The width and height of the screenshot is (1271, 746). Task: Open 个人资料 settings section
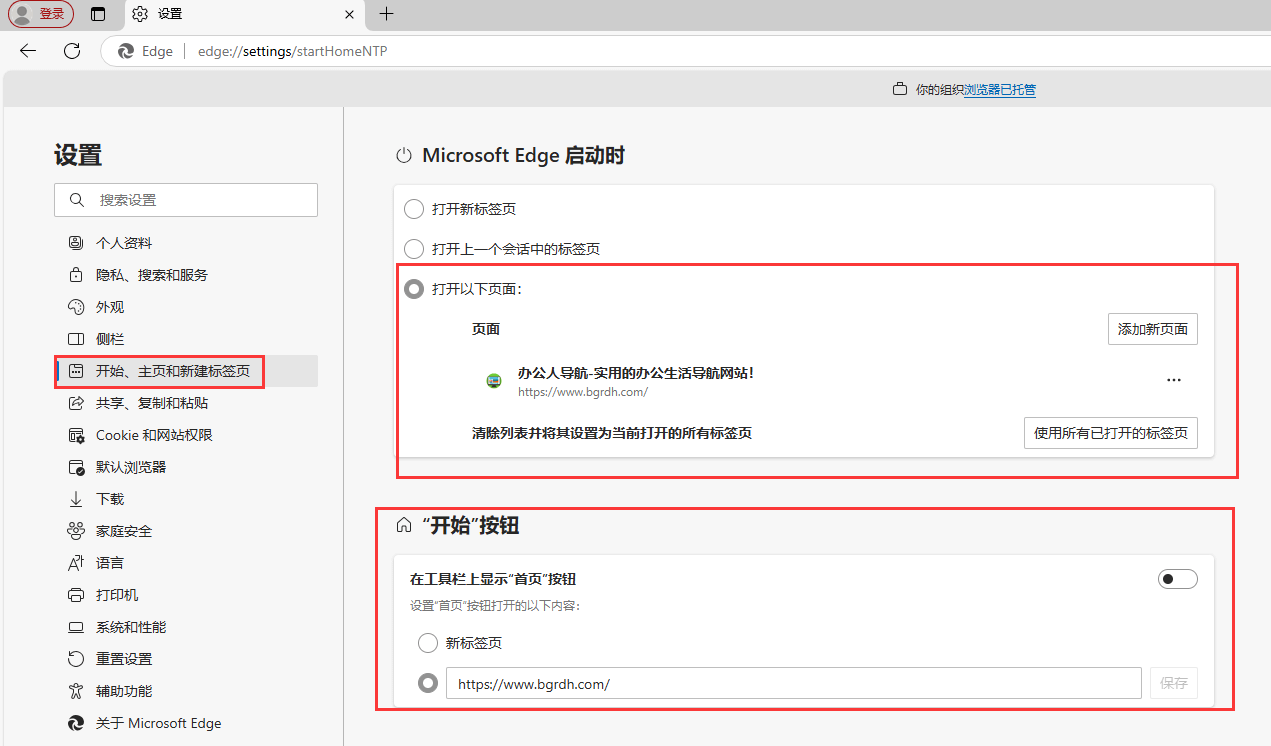coord(186,243)
